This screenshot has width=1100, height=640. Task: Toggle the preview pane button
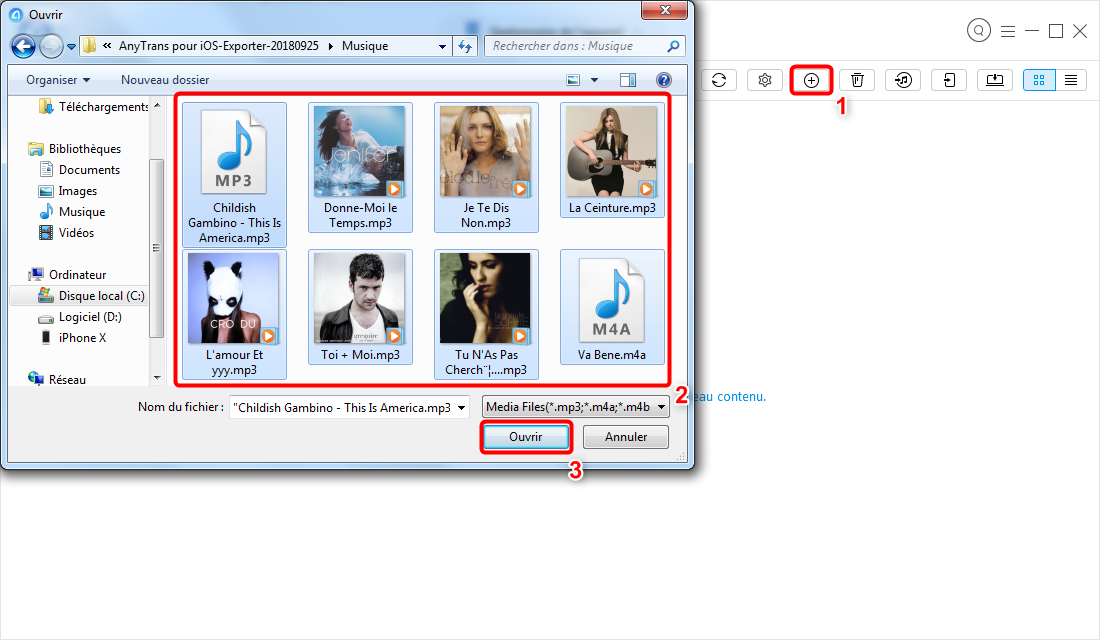(628, 80)
